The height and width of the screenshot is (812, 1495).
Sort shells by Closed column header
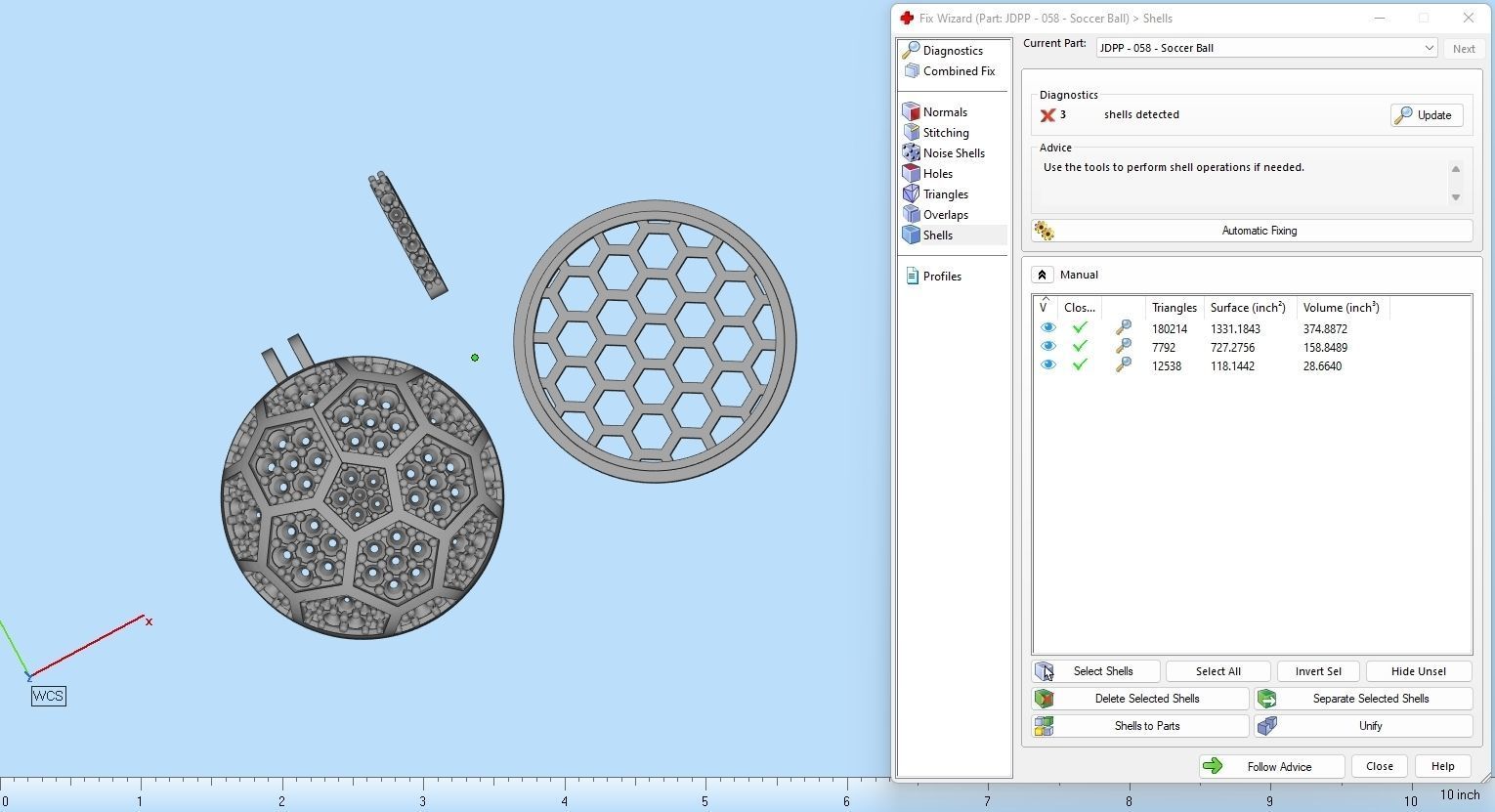pyautogui.click(x=1080, y=308)
